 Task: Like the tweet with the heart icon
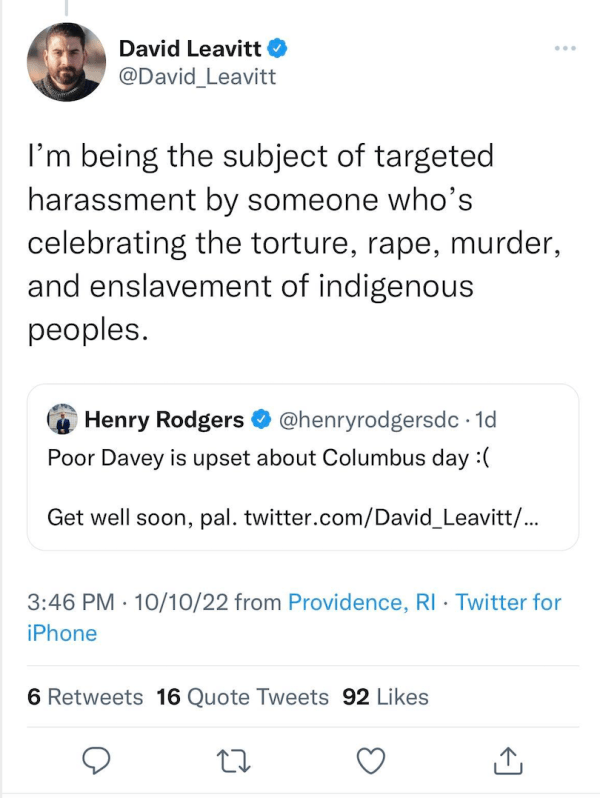point(371,760)
